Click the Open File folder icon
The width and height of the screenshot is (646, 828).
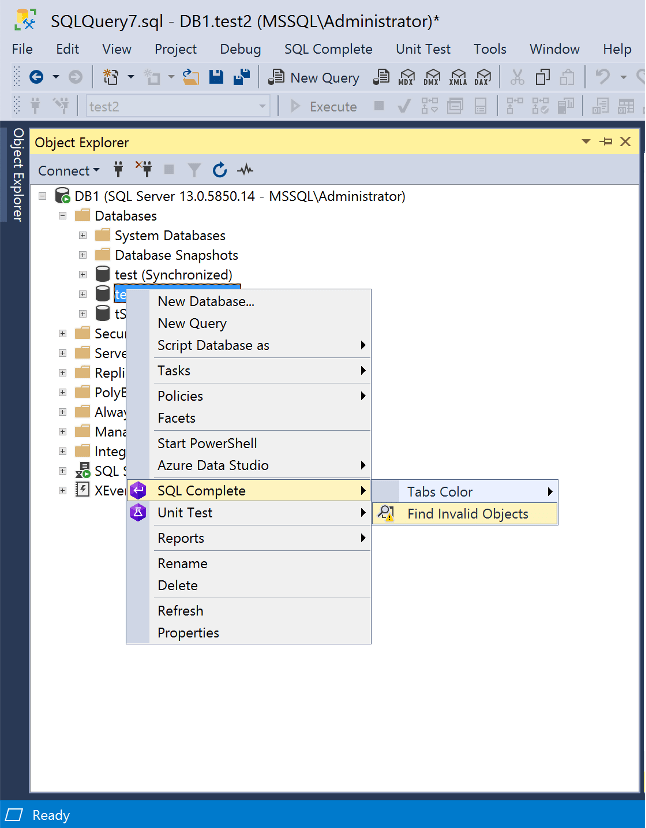[x=191, y=78]
